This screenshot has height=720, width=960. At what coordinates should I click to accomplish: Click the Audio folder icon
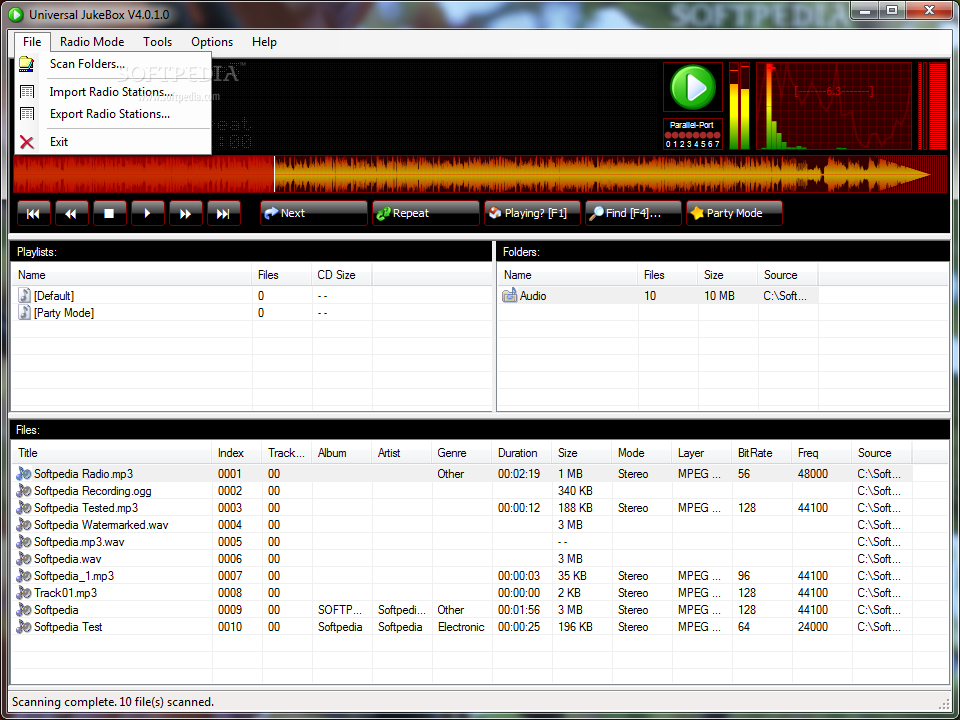[x=509, y=296]
